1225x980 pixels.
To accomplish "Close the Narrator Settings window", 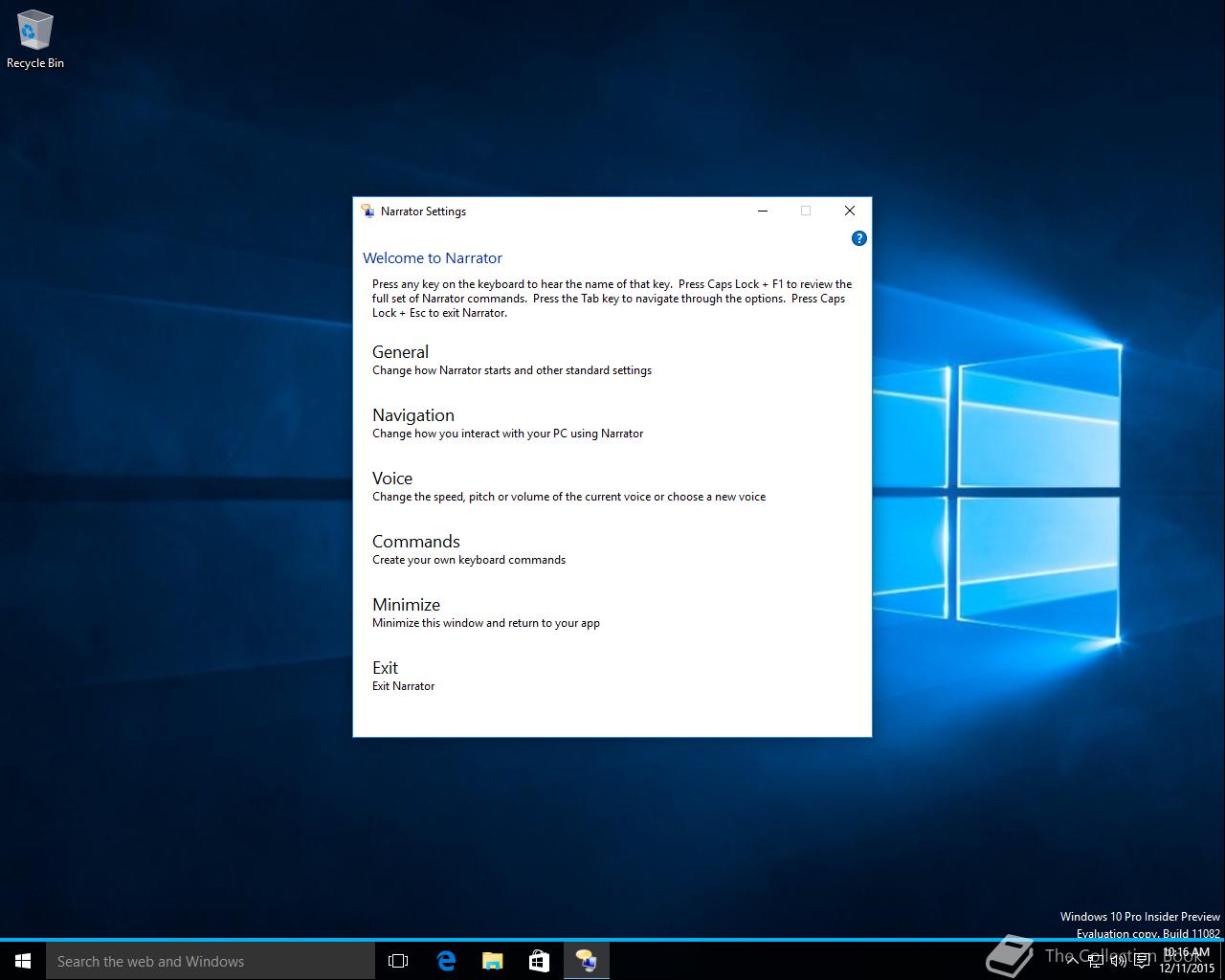I will click(849, 212).
